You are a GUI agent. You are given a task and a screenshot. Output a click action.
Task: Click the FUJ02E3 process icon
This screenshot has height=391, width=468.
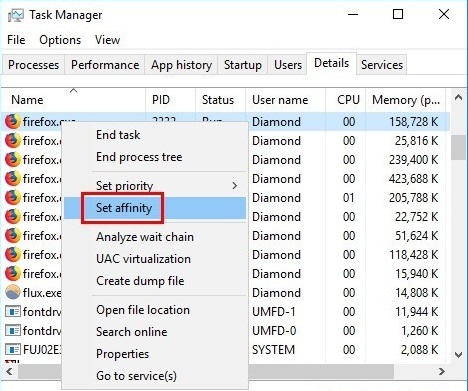tap(13, 350)
